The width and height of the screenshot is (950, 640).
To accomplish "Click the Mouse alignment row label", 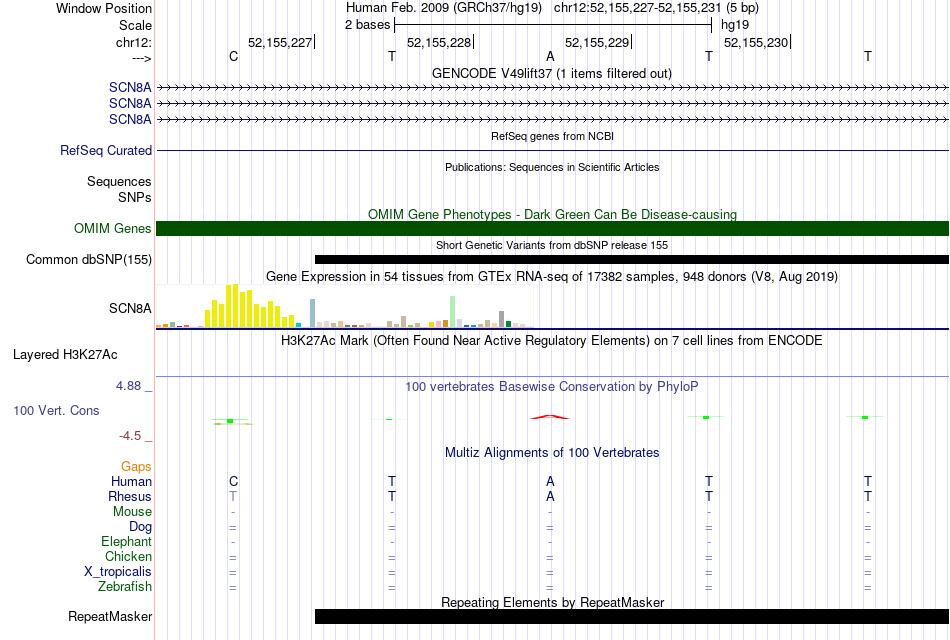I will (132, 512).
